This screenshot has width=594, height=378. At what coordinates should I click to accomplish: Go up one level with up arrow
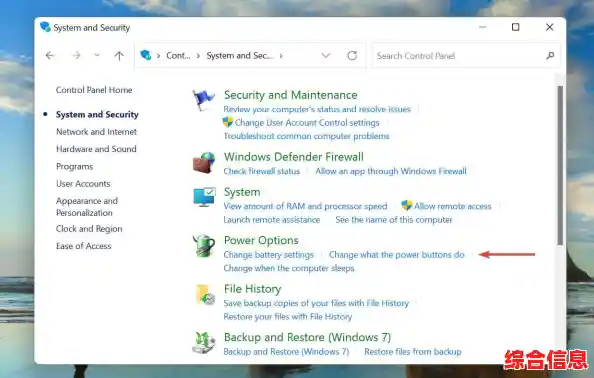click(x=119, y=56)
